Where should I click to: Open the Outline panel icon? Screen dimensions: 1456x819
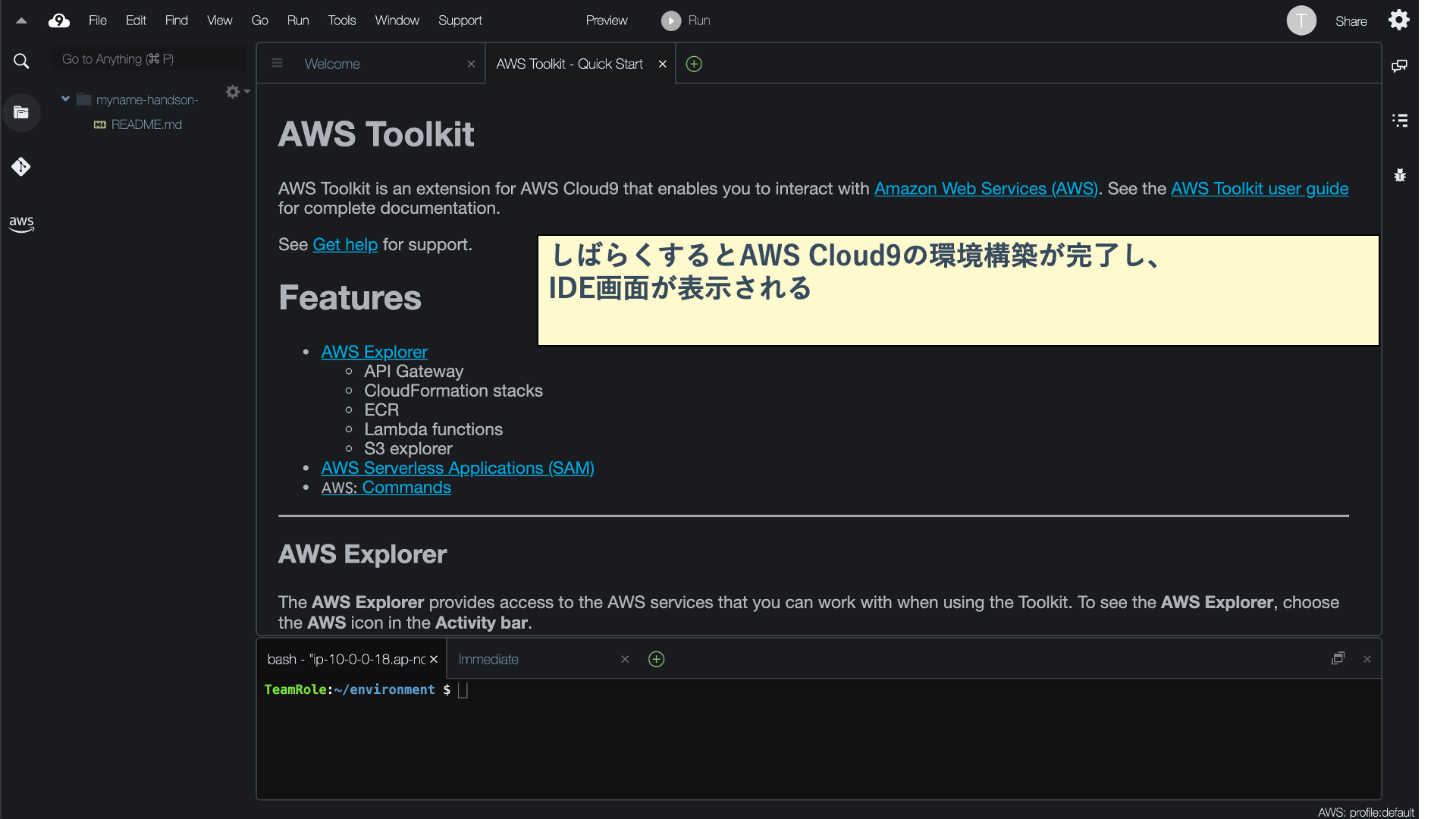coord(1400,121)
